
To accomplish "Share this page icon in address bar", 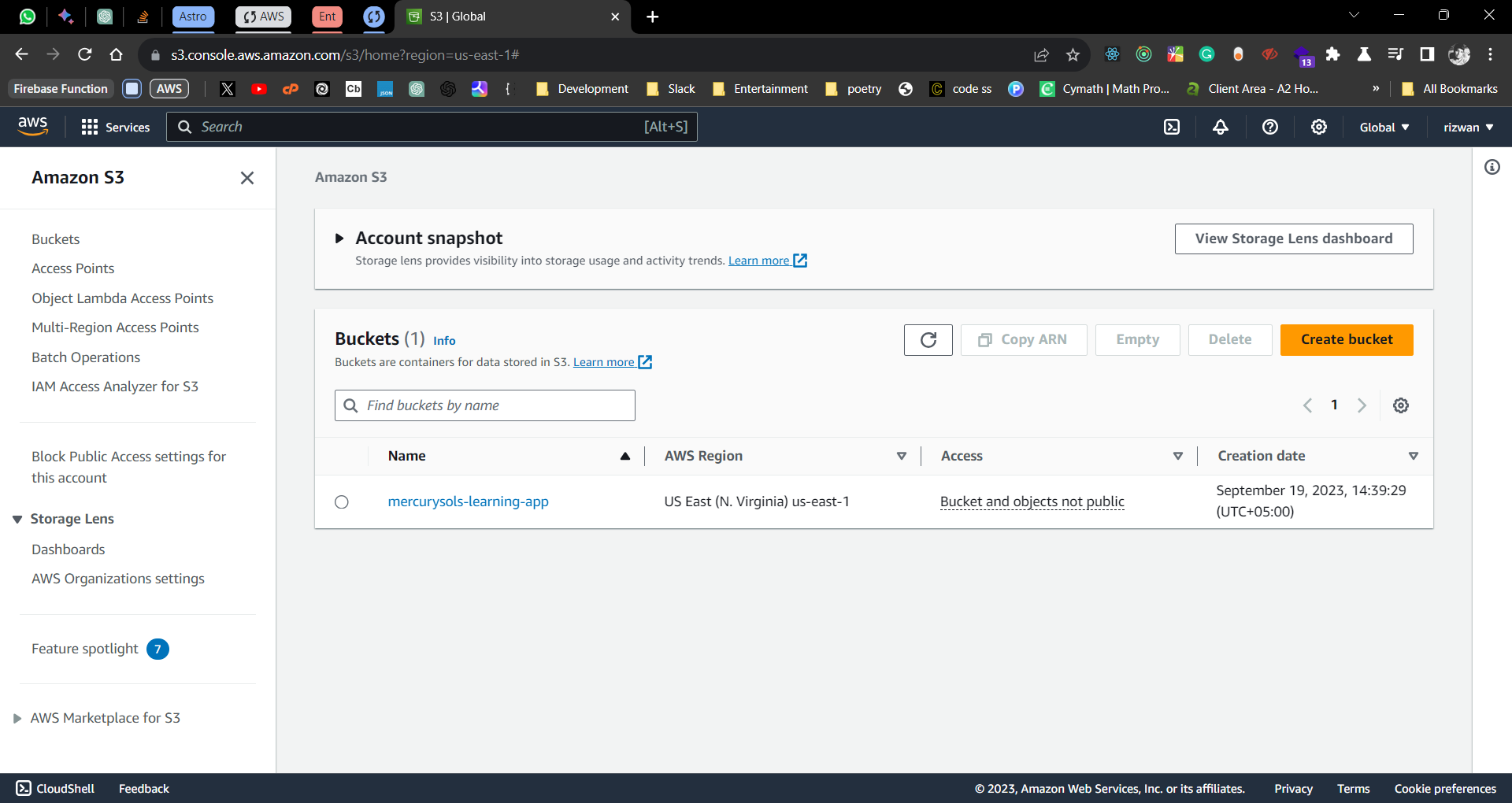I will point(1041,54).
